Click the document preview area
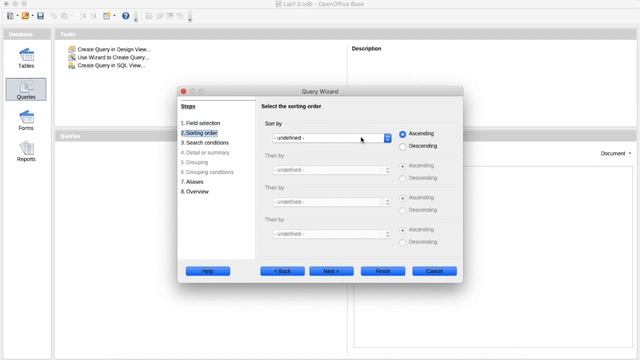The width and height of the screenshot is (640, 360). pyautogui.click(x=493, y=256)
